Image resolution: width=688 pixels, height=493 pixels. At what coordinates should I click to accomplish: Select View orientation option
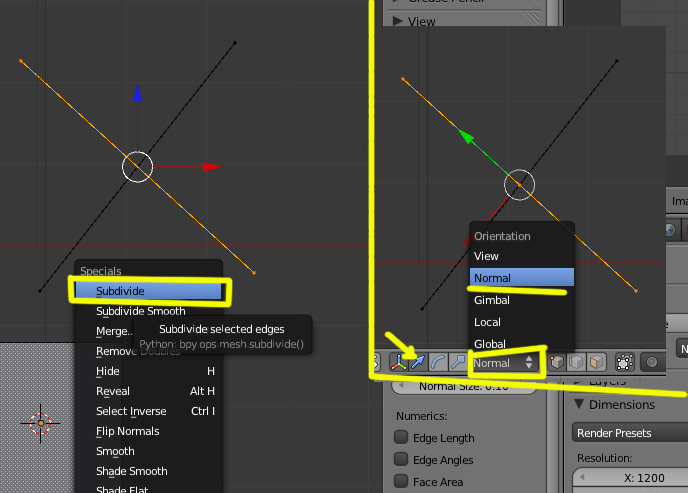click(522, 256)
